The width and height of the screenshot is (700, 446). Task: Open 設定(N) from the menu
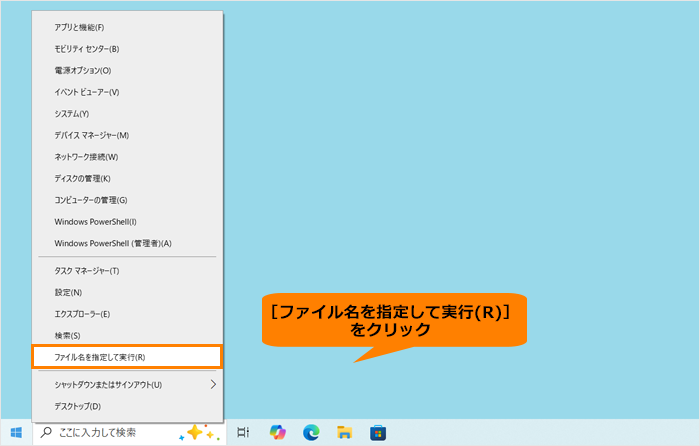tap(127, 292)
